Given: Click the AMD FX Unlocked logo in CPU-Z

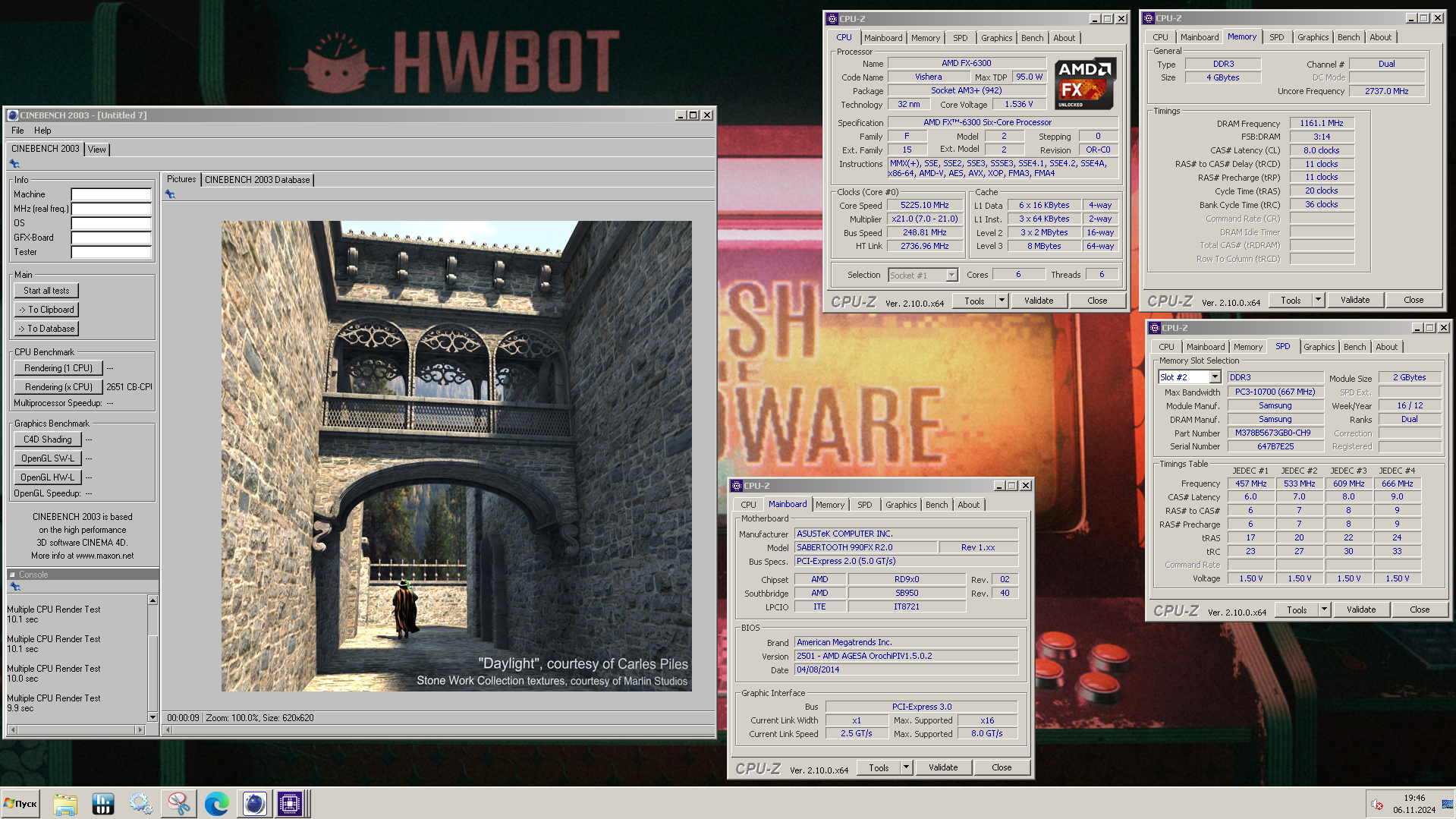Looking at the screenshot, I should [1085, 83].
